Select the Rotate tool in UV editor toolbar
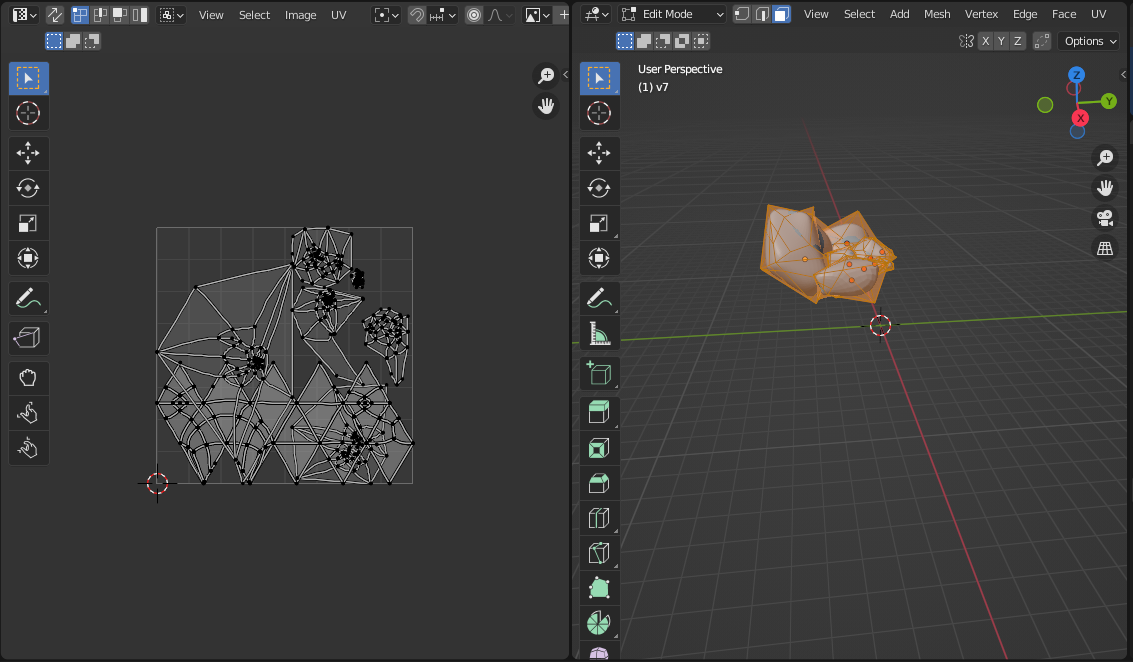Screen dimensions: 1133x662 (x=28, y=188)
